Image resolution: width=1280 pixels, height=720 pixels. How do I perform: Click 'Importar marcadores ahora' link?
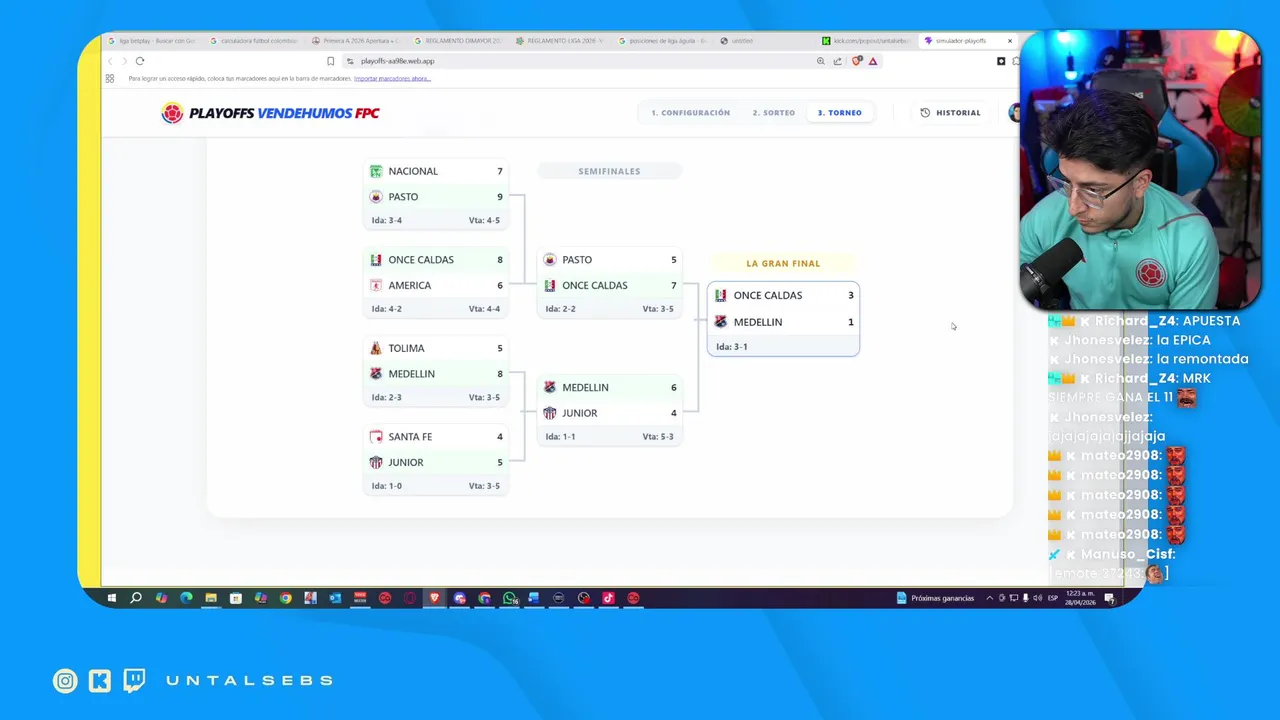tap(392, 78)
